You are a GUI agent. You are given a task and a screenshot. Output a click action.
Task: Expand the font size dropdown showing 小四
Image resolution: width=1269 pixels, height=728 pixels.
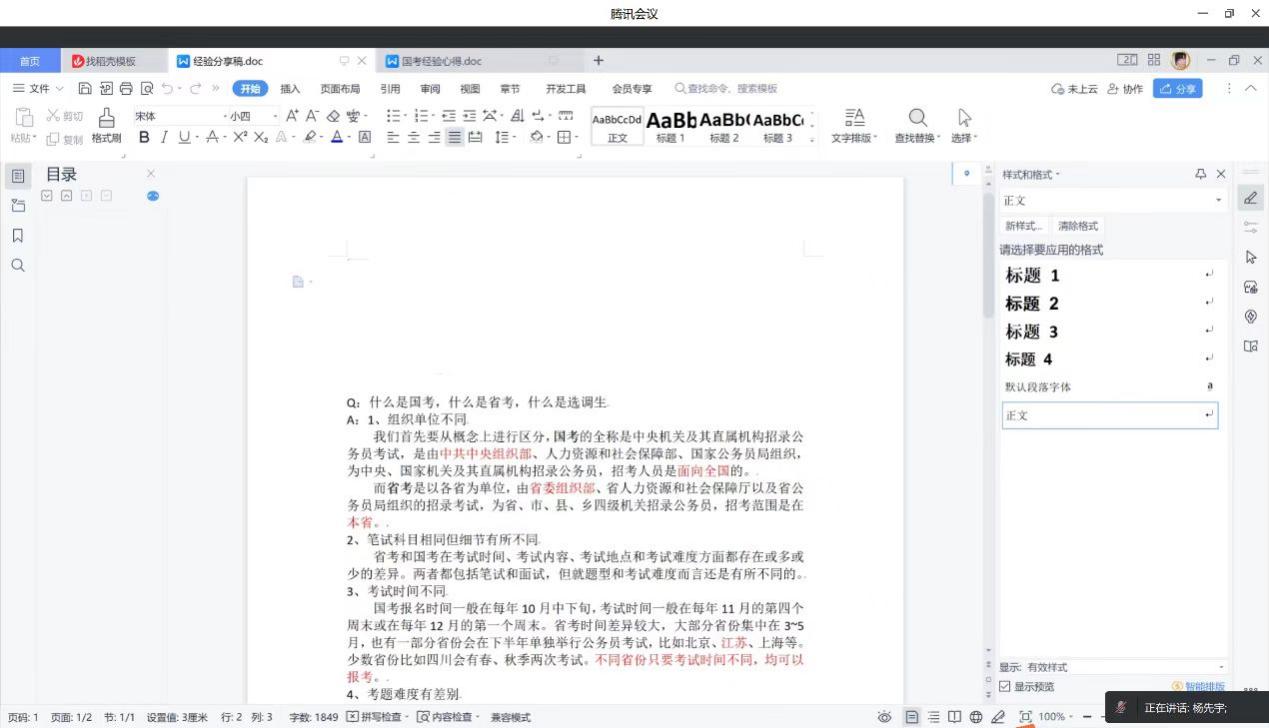click(x=275, y=116)
